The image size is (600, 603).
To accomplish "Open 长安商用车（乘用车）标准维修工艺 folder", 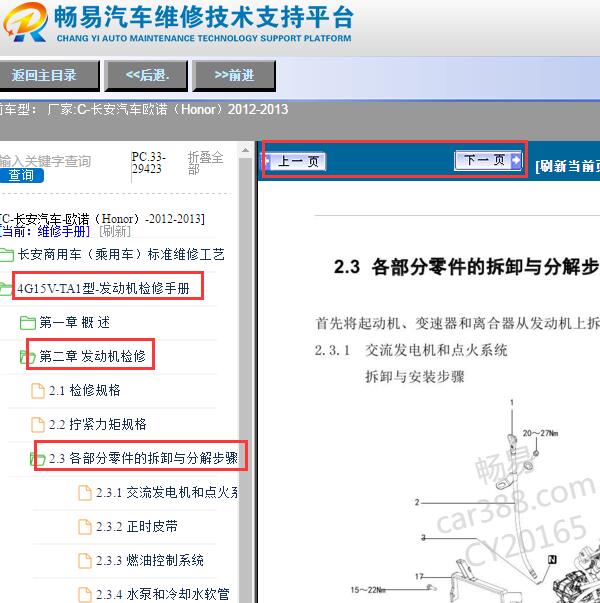I will 121,254.
